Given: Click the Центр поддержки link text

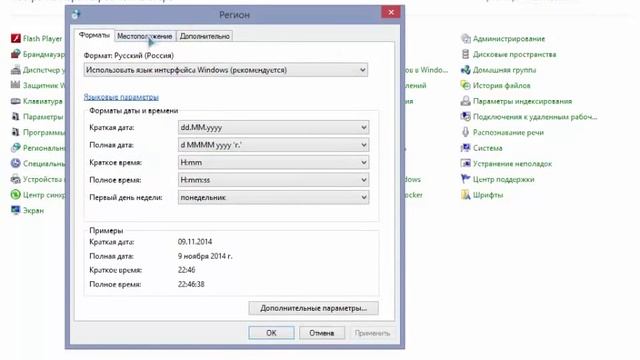Looking at the screenshot, I should click(504, 180).
